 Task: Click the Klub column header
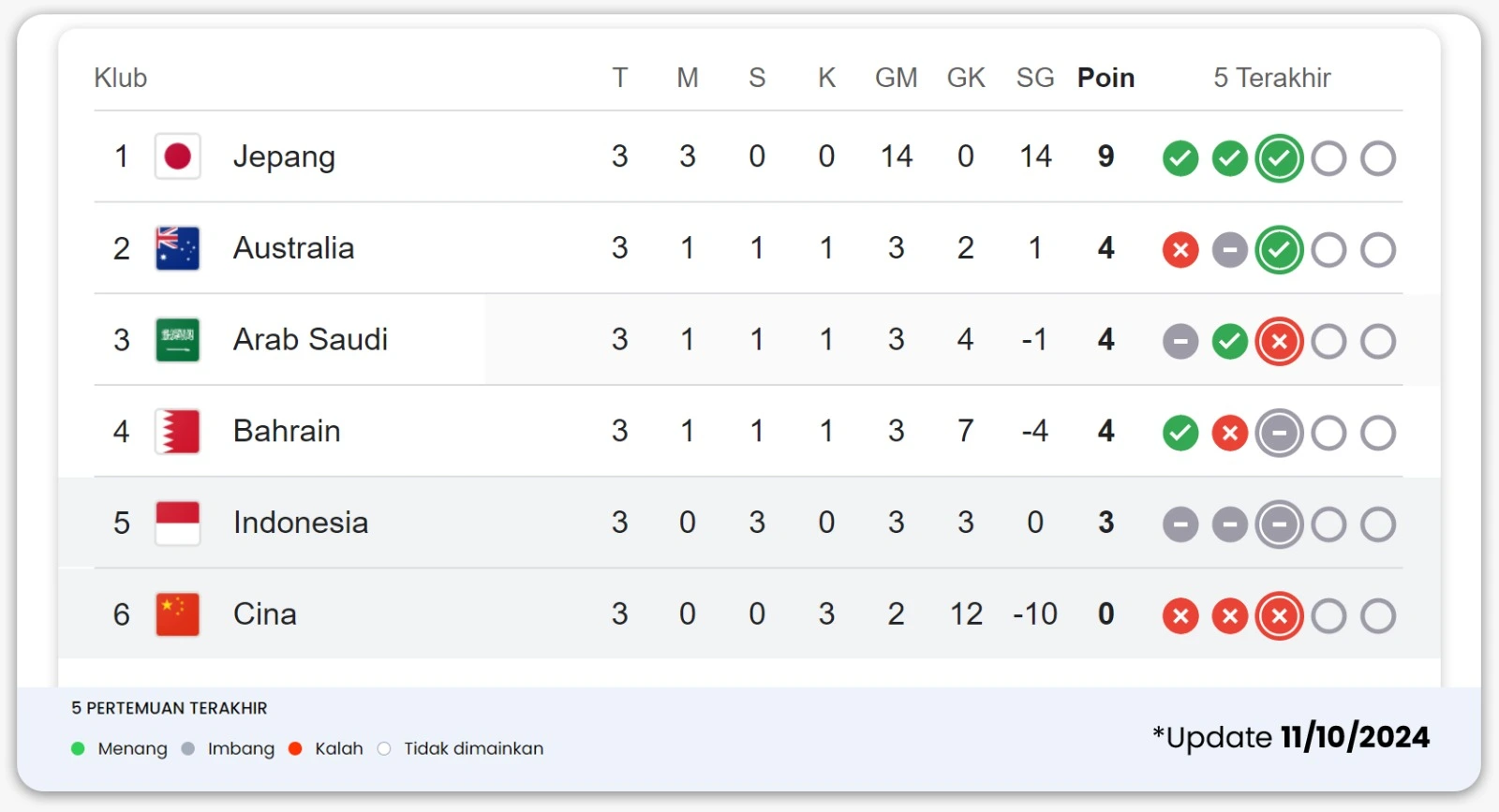pos(121,78)
